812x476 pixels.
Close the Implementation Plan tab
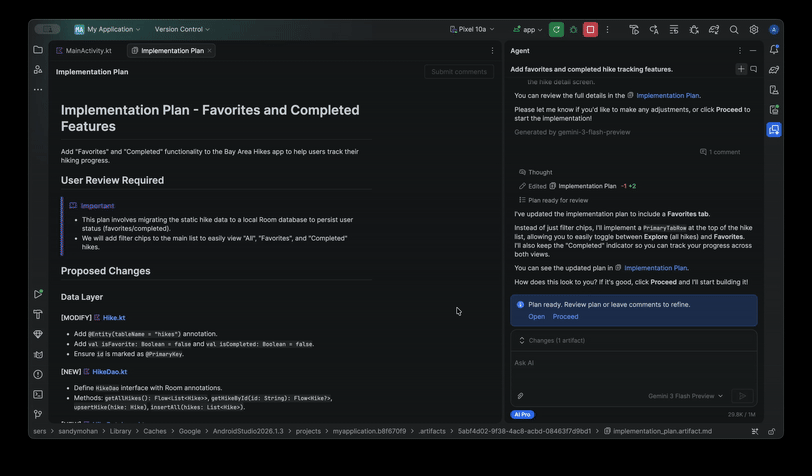coord(209,51)
